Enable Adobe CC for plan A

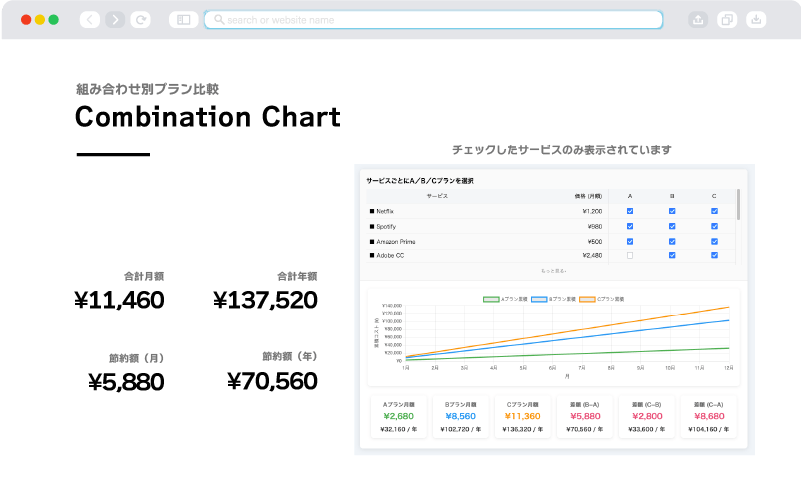pos(630,256)
